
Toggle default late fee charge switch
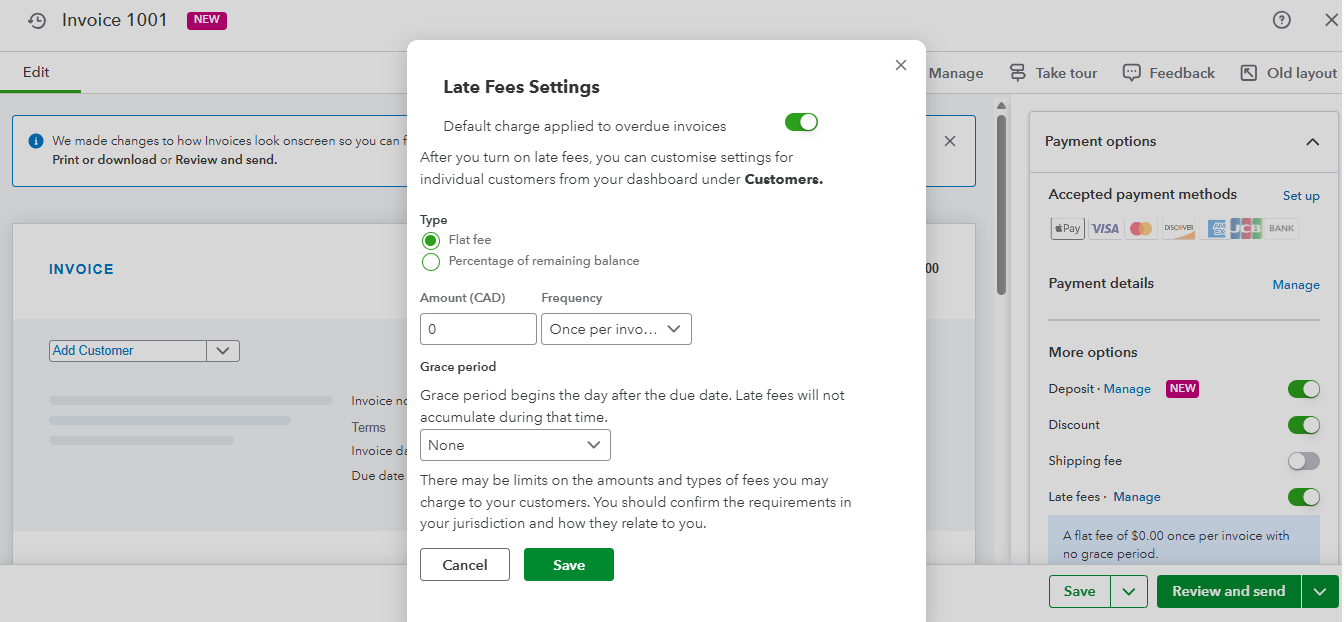[801, 122]
